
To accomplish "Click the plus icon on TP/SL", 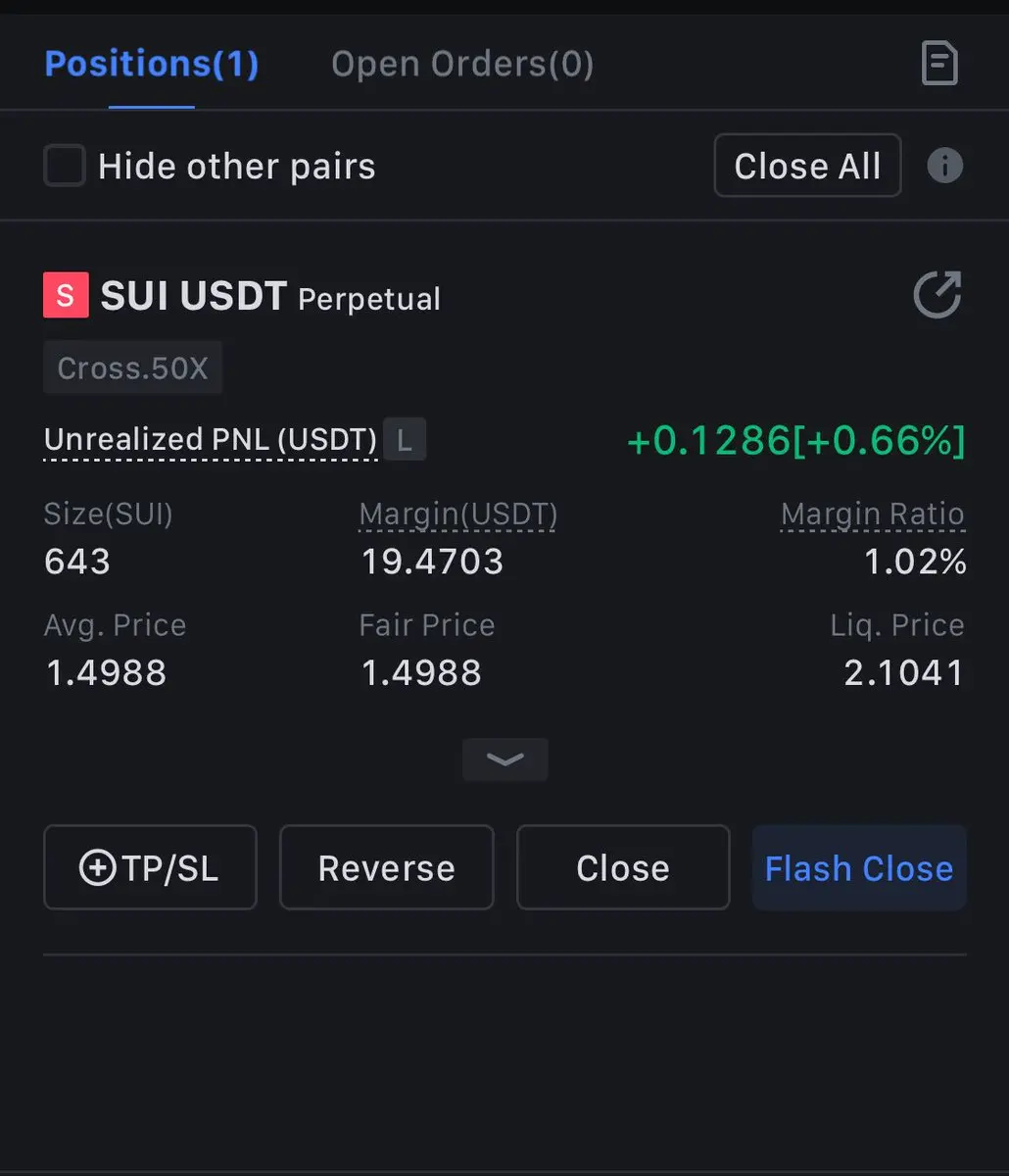I will pyautogui.click(x=97, y=868).
